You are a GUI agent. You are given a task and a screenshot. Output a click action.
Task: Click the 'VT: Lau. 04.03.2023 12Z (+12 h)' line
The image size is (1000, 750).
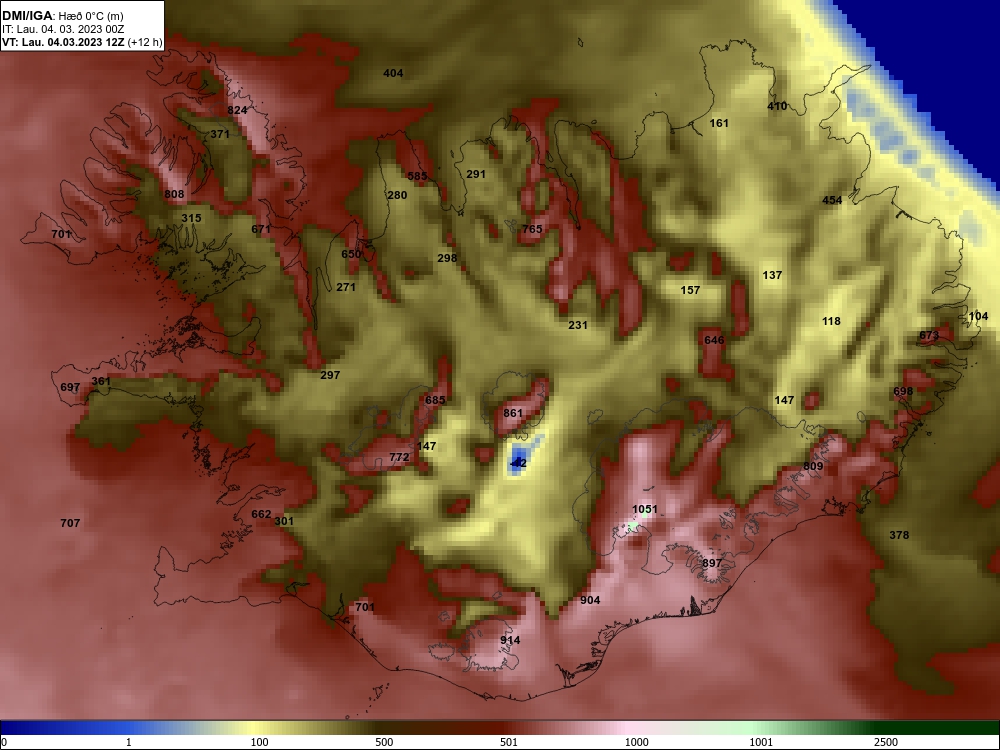(82, 43)
